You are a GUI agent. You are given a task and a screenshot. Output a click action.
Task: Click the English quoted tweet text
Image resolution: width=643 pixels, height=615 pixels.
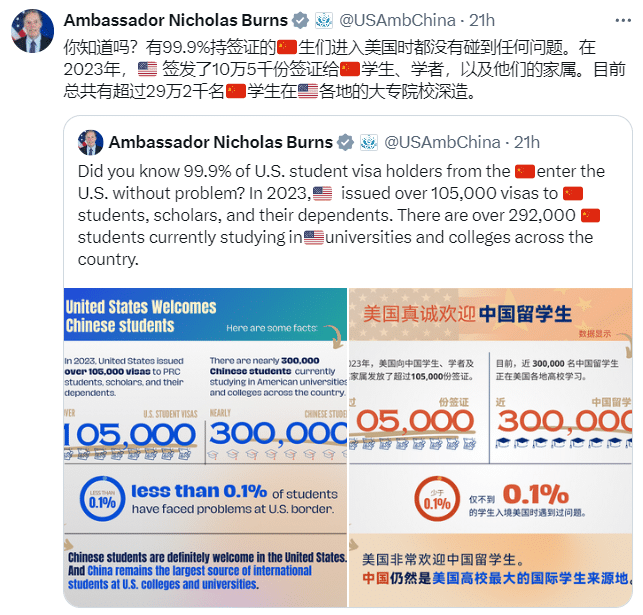[341, 215]
